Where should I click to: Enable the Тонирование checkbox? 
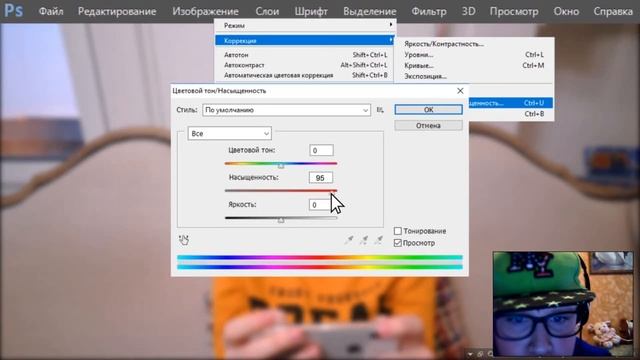pyautogui.click(x=398, y=231)
